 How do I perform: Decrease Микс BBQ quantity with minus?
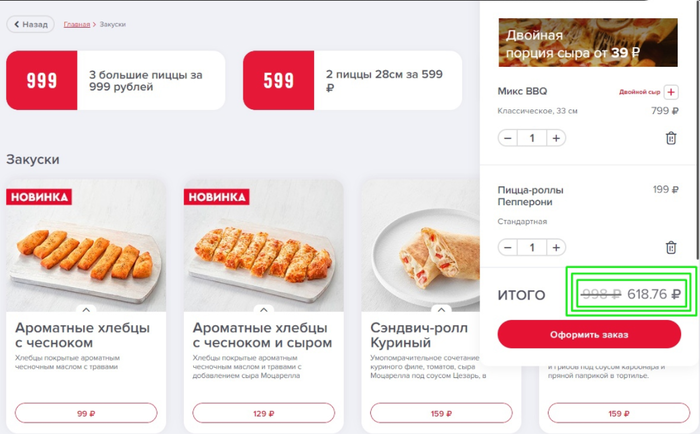click(508, 138)
